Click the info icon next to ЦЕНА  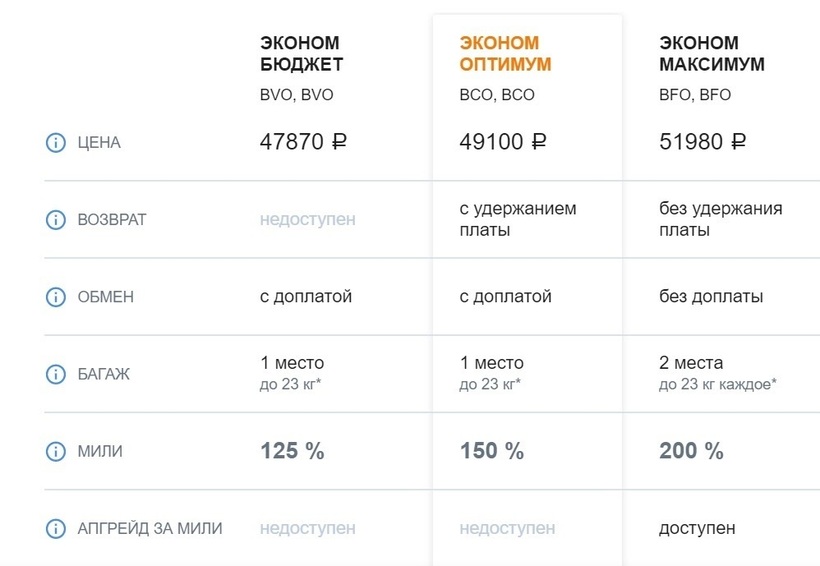point(55,143)
